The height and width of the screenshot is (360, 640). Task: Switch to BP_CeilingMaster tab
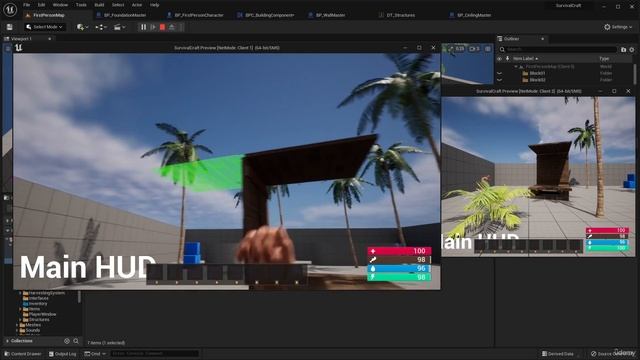click(x=473, y=15)
